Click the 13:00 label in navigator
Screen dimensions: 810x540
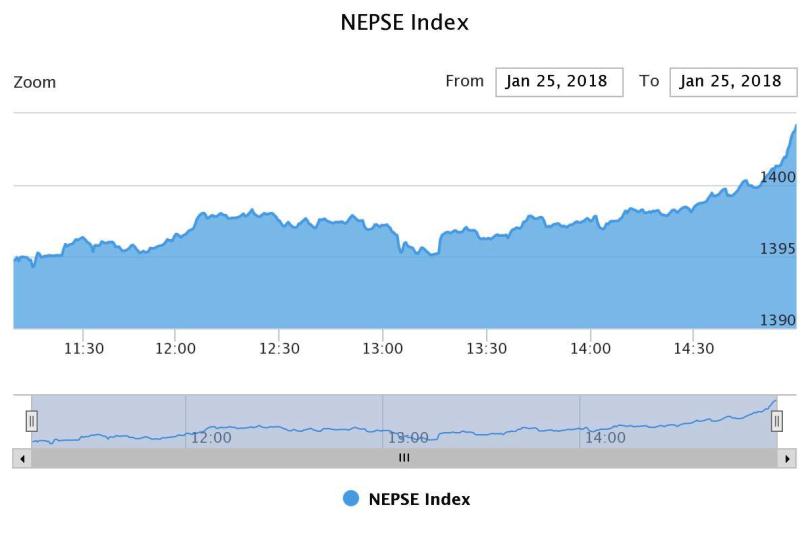coord(408,437)
